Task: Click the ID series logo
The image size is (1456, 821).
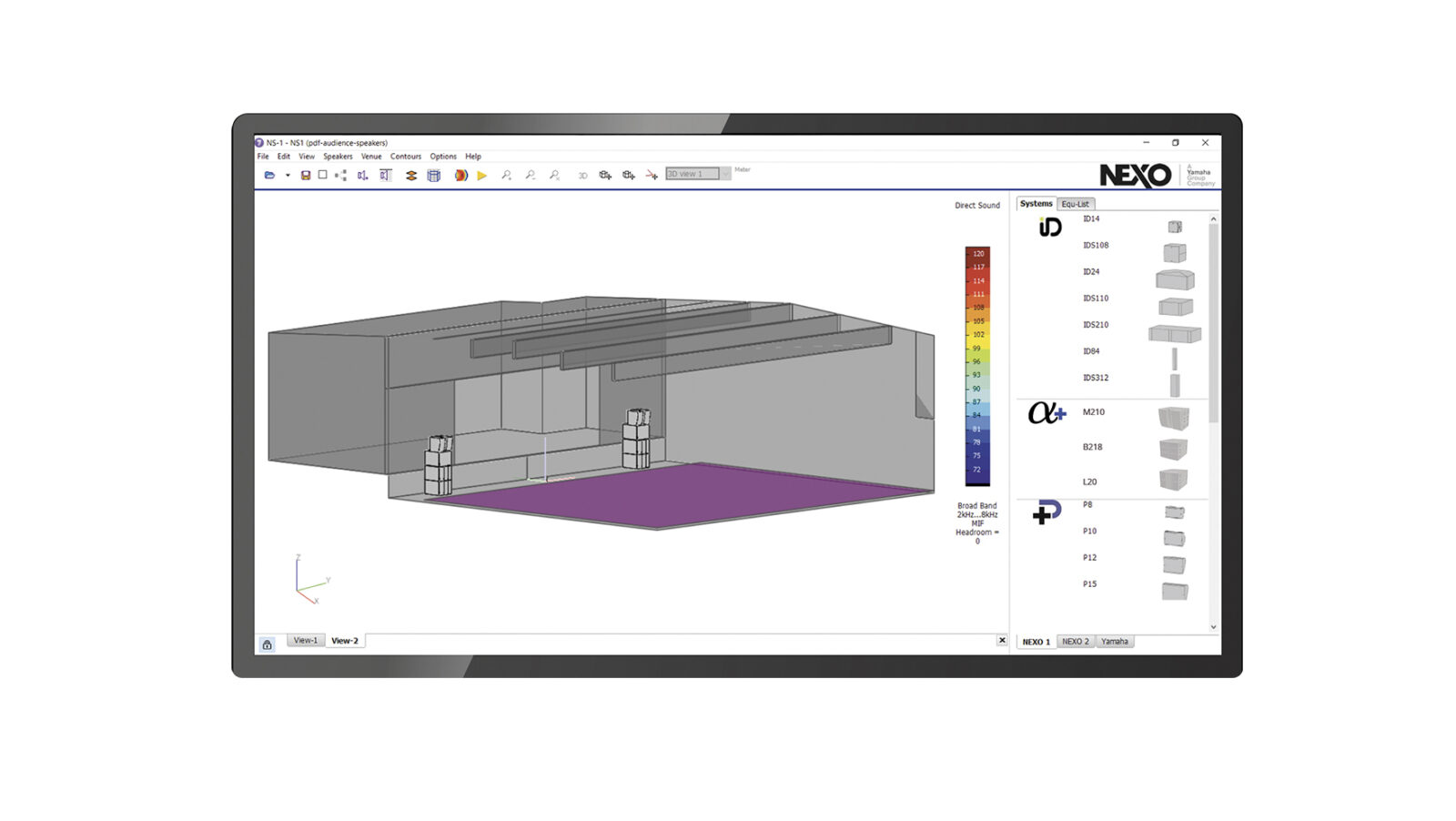Action: (1050, 227)
